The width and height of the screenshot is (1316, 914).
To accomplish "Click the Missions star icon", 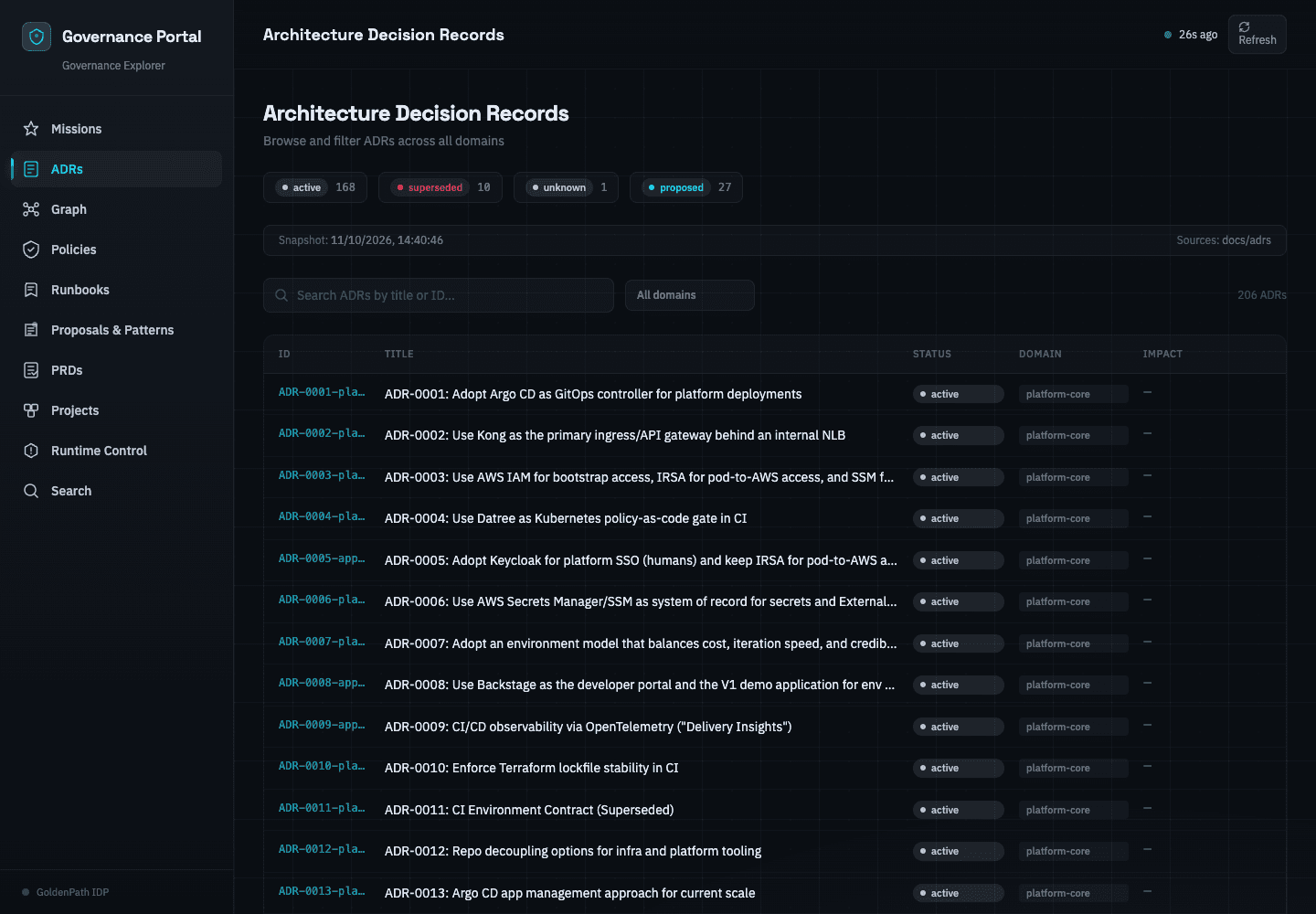I will (31, 129).
